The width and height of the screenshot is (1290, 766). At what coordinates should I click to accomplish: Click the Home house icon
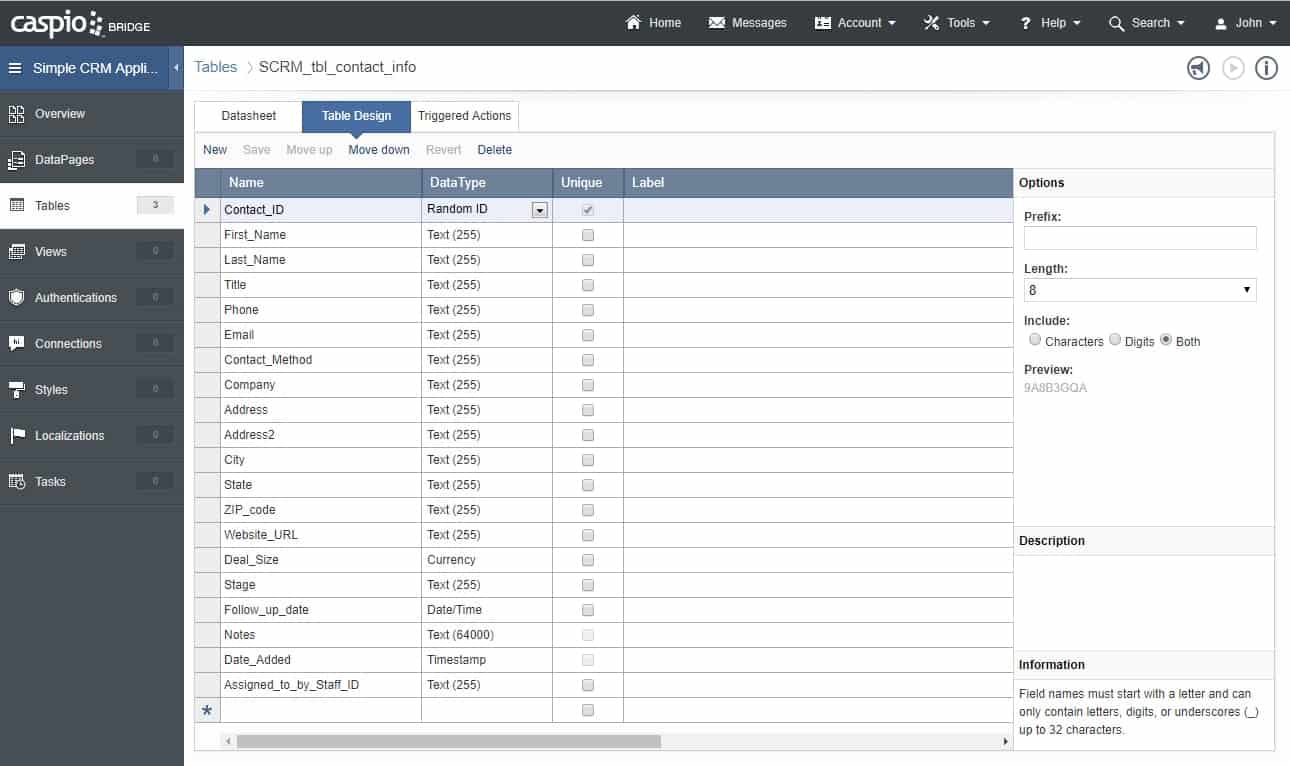[633, 22]
